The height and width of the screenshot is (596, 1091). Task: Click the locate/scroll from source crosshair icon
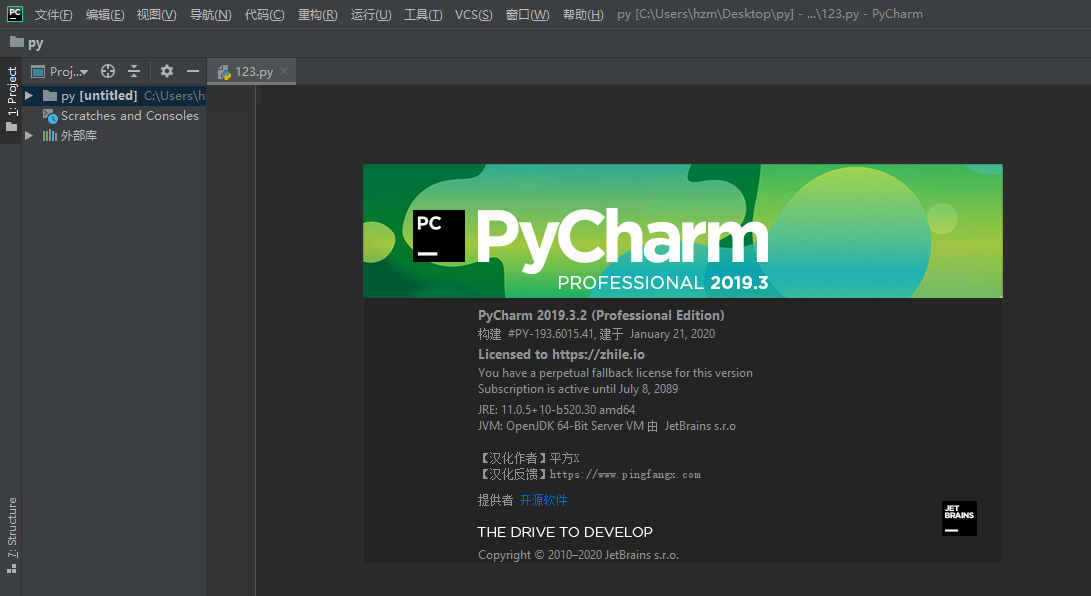click(x=108, y=71)
